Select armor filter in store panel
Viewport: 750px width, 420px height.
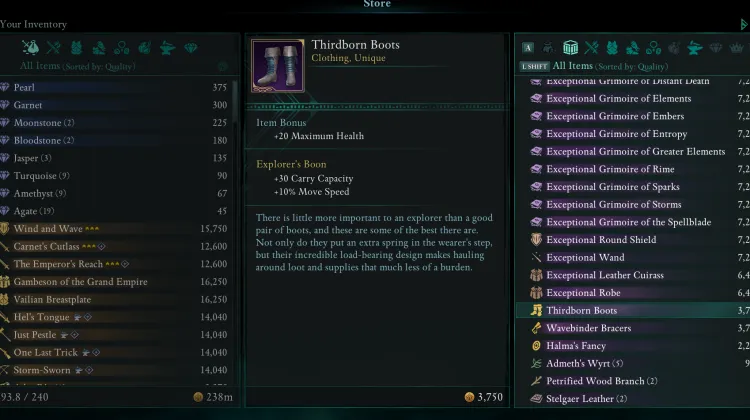(615, 47)
